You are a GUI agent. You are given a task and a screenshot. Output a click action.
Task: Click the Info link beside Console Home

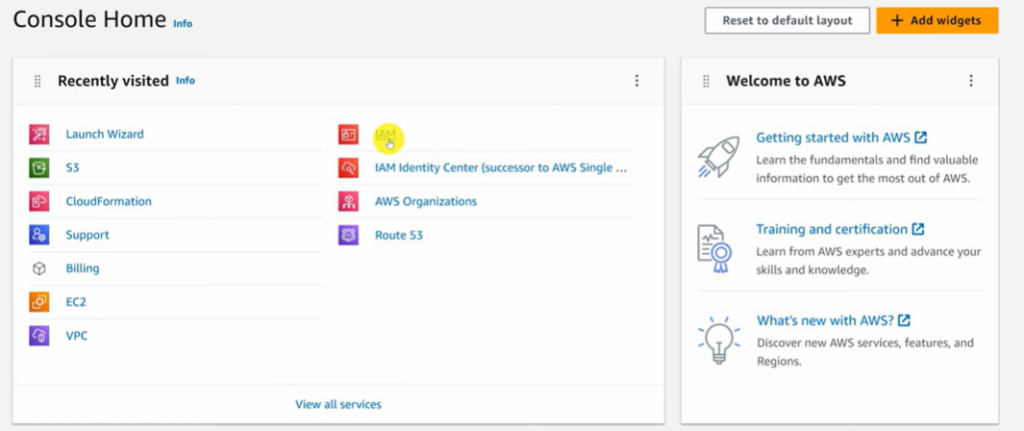[x=183, y=23]
